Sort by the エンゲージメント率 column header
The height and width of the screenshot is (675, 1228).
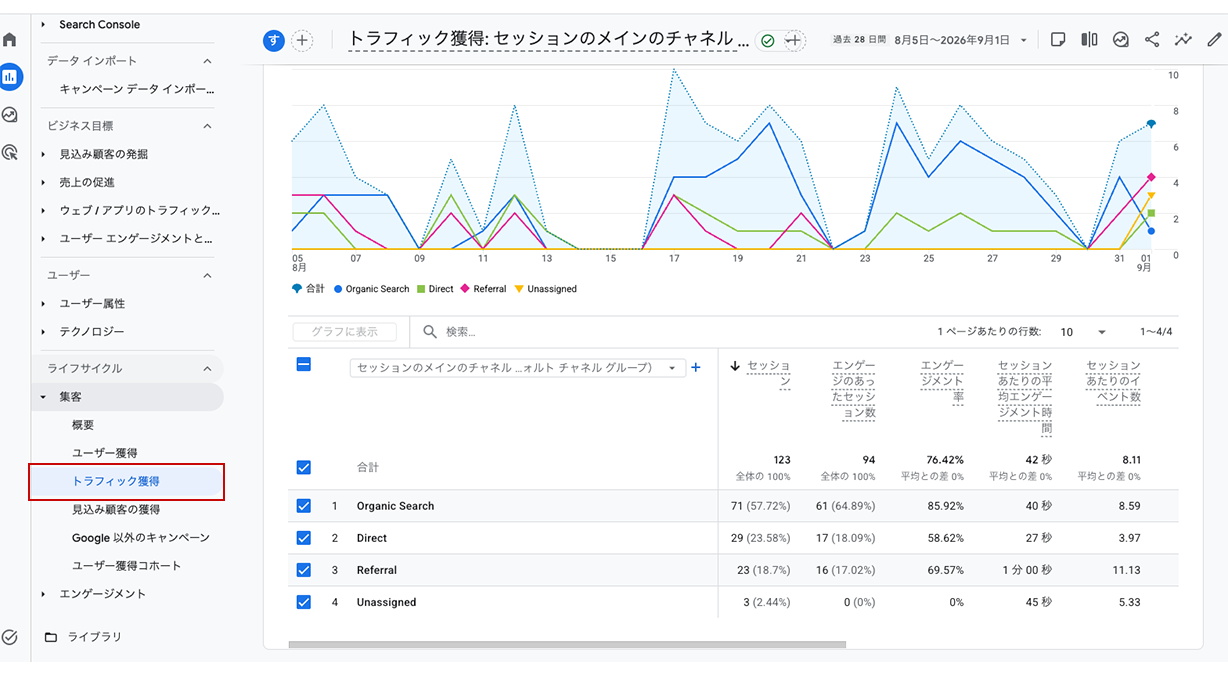click(942, 381)
